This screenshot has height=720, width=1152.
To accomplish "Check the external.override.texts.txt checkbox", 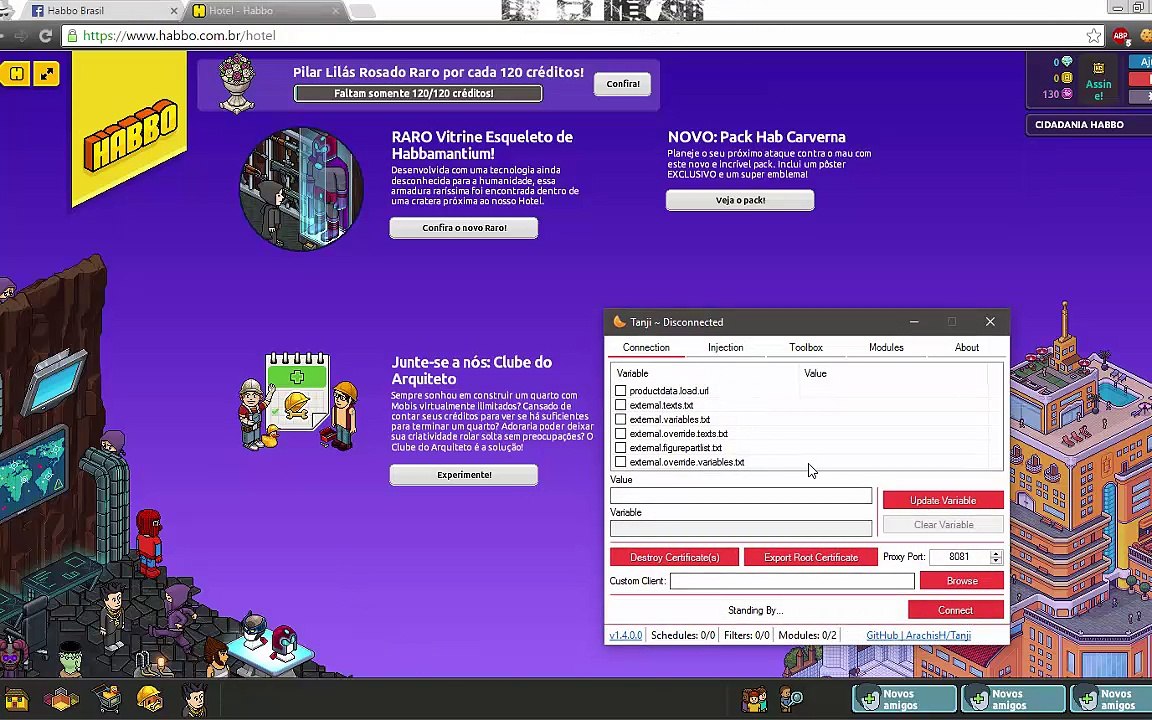I will coord(621,433).
